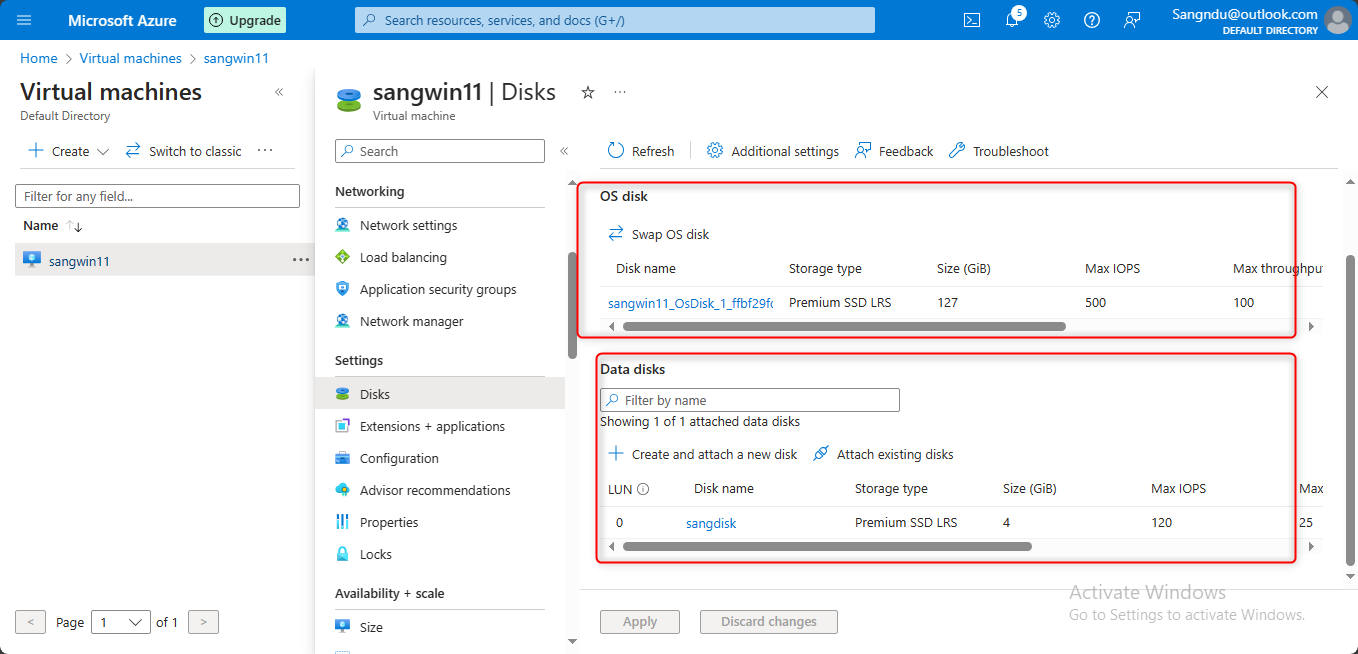This screenshot has height=654, width=1358.
Task: Refresh the disks list
Action: (x=641, y=151)
